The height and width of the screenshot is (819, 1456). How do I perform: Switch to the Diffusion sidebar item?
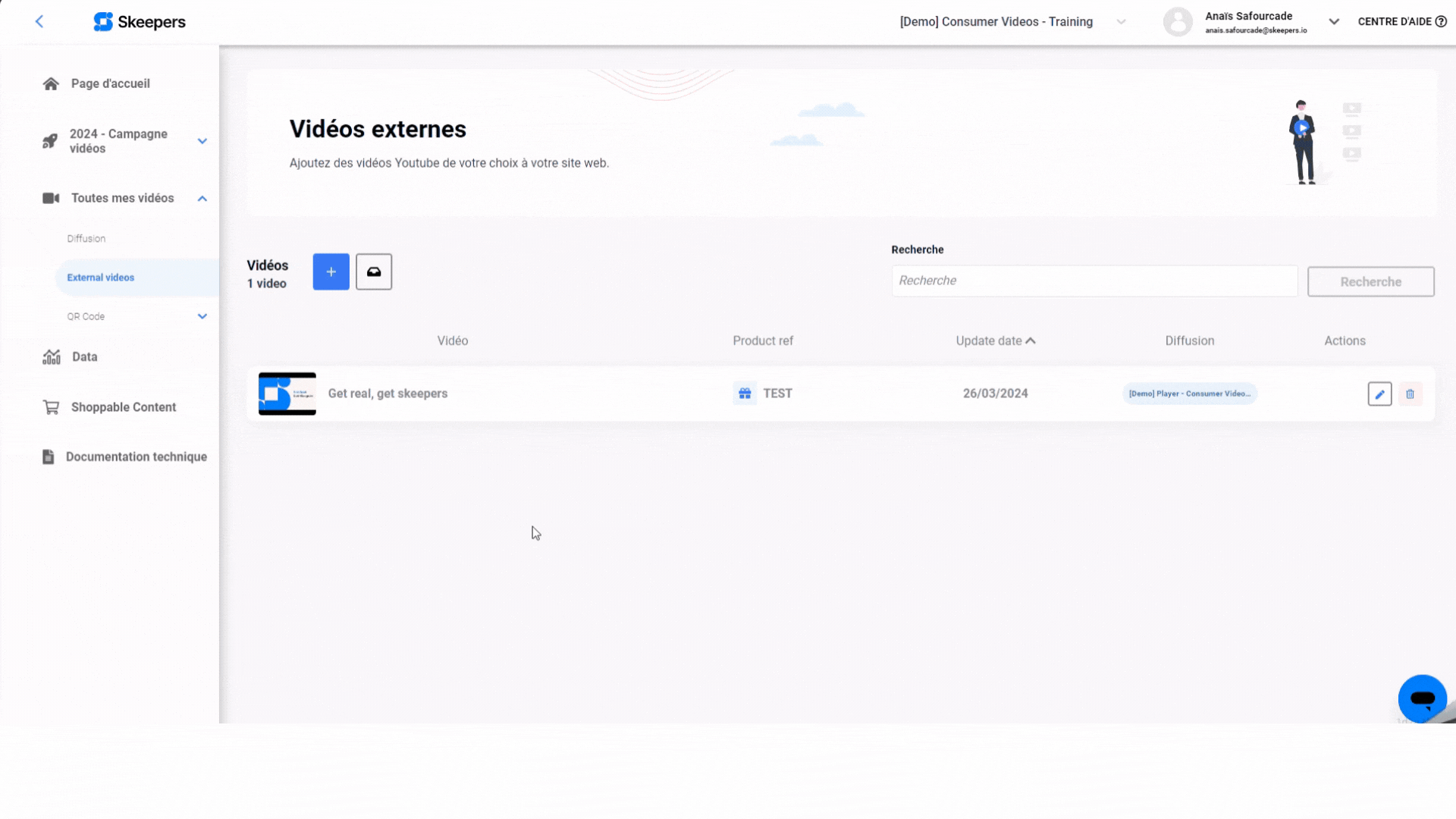(86, 238)
